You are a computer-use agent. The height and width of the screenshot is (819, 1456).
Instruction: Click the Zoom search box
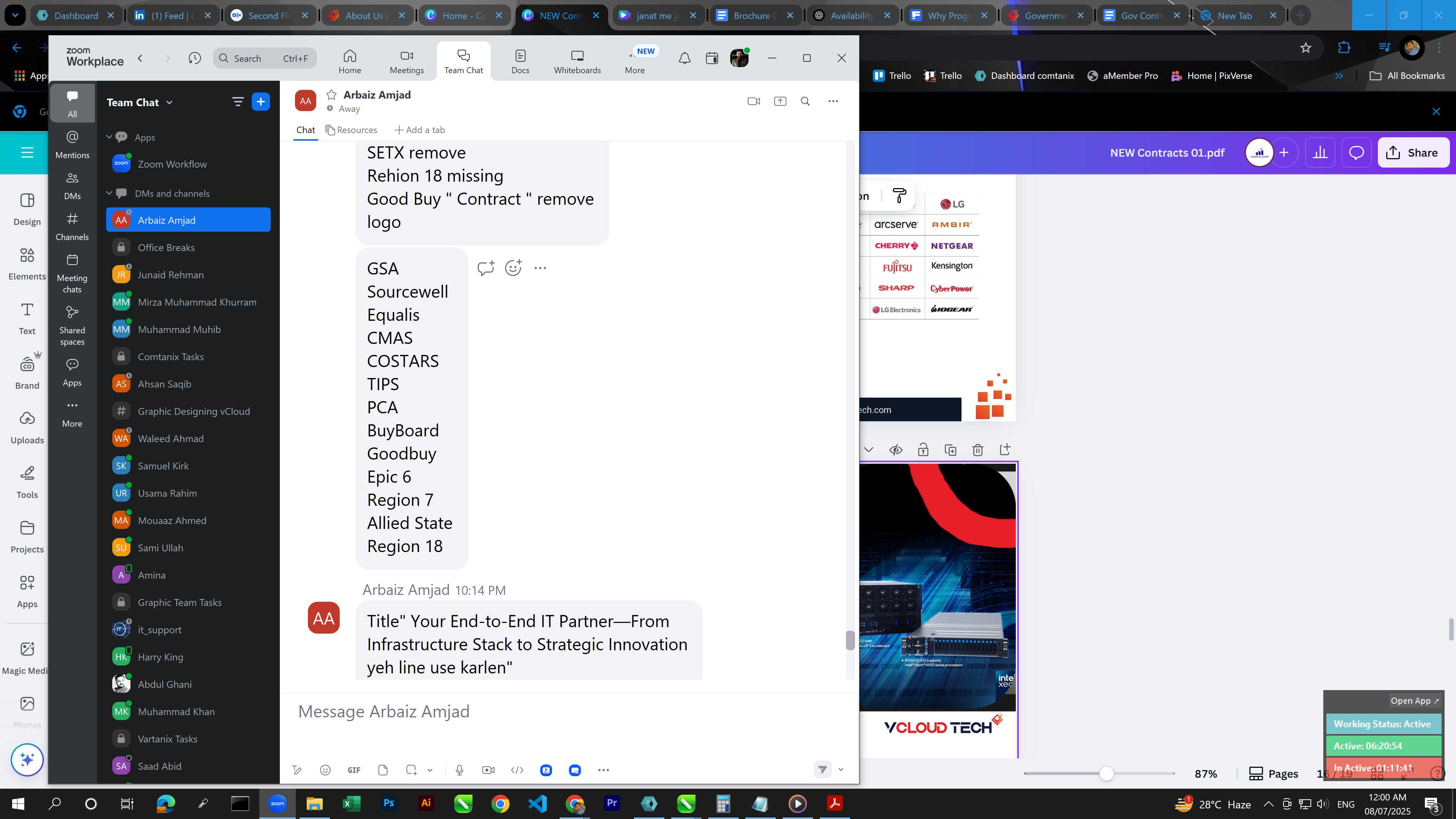(265, 58)
